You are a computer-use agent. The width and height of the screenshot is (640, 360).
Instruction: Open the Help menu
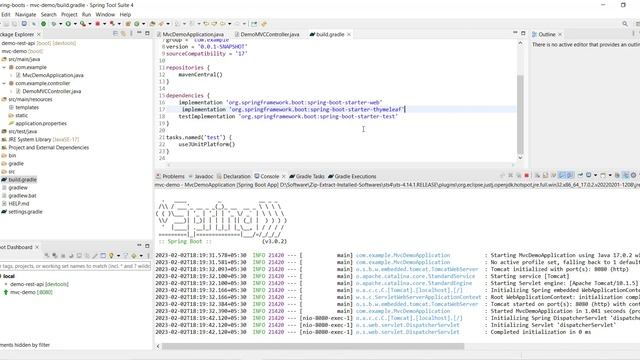point(125,14)
